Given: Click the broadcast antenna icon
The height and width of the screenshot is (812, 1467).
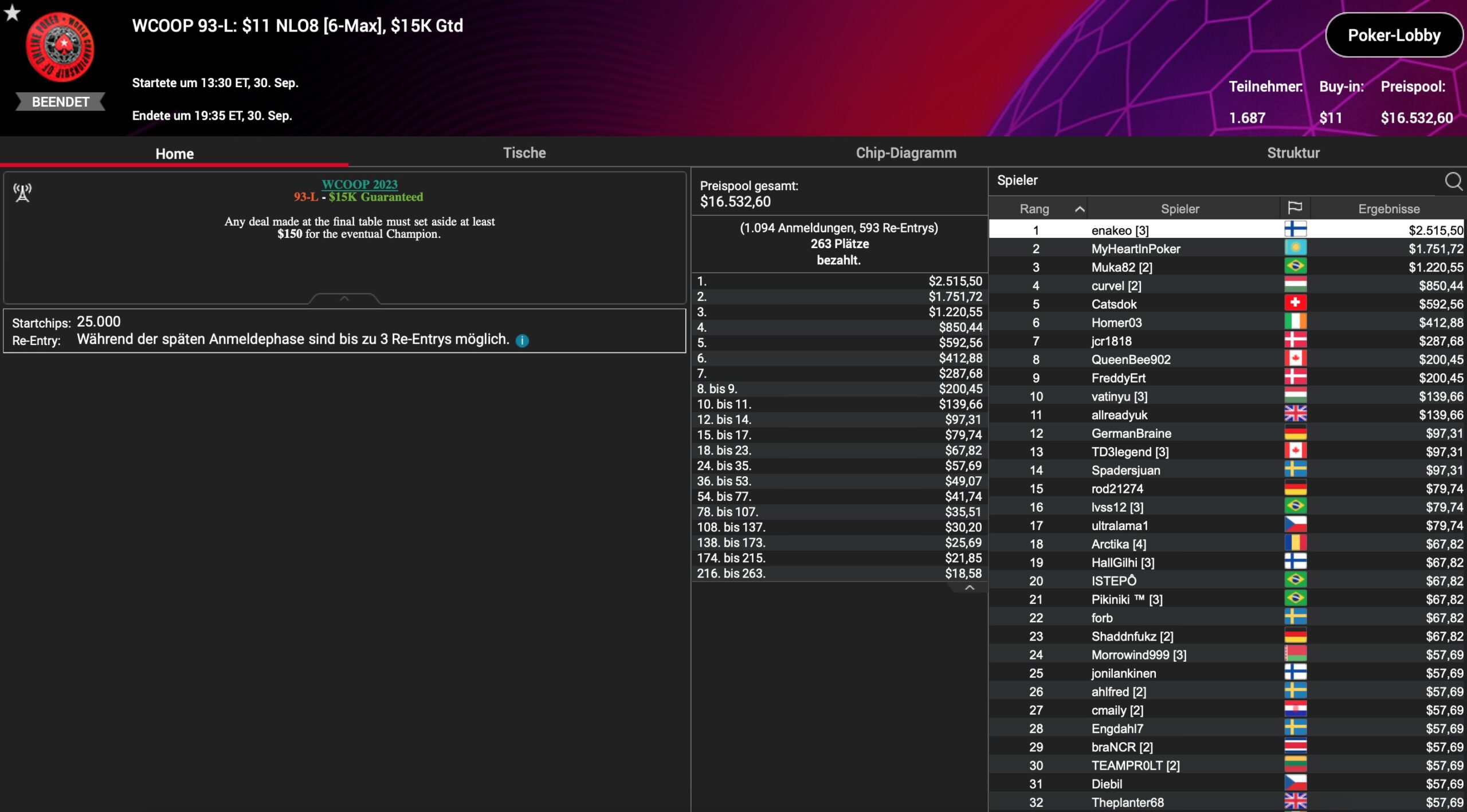Looking at the screenshot, I should (x=22, y=193).
